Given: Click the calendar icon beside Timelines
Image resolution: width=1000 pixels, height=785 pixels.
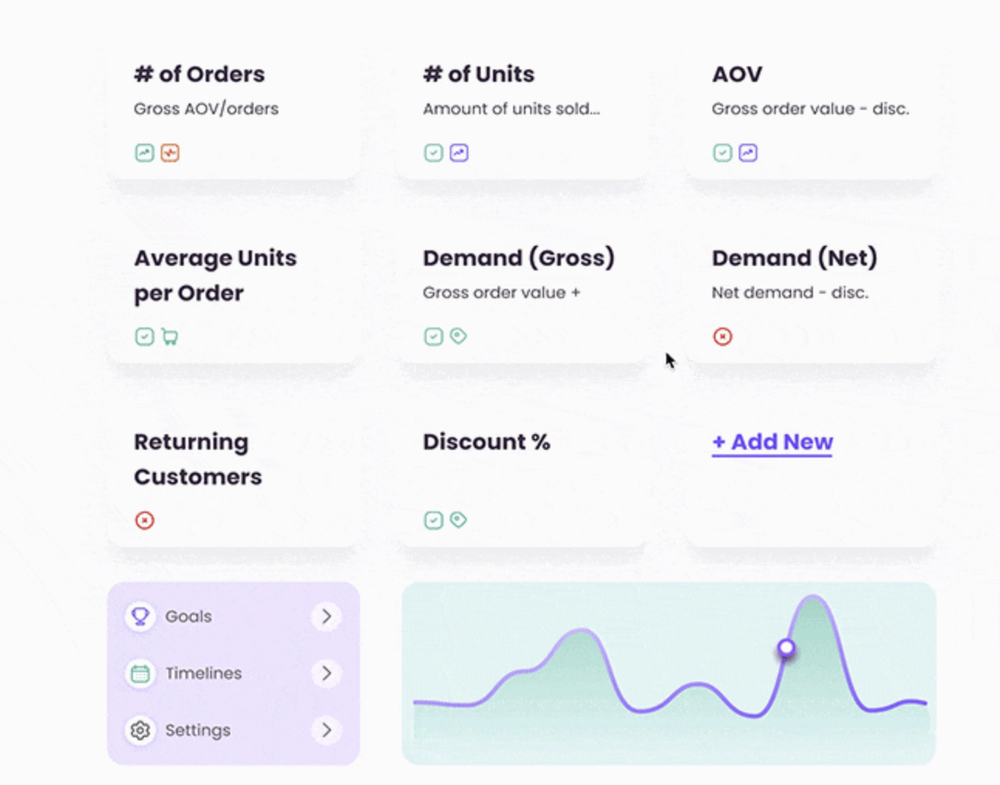Looking at the screenshot, I should tap(140, 673).
